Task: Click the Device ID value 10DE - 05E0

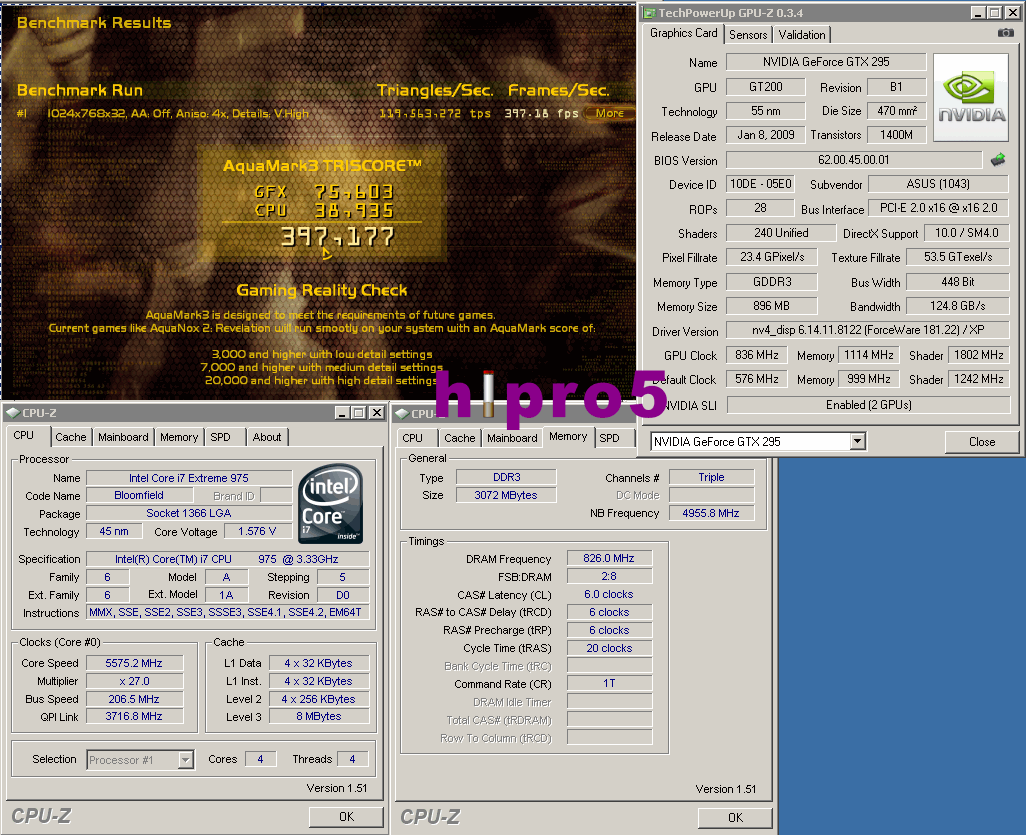Action: pos(760,184)
